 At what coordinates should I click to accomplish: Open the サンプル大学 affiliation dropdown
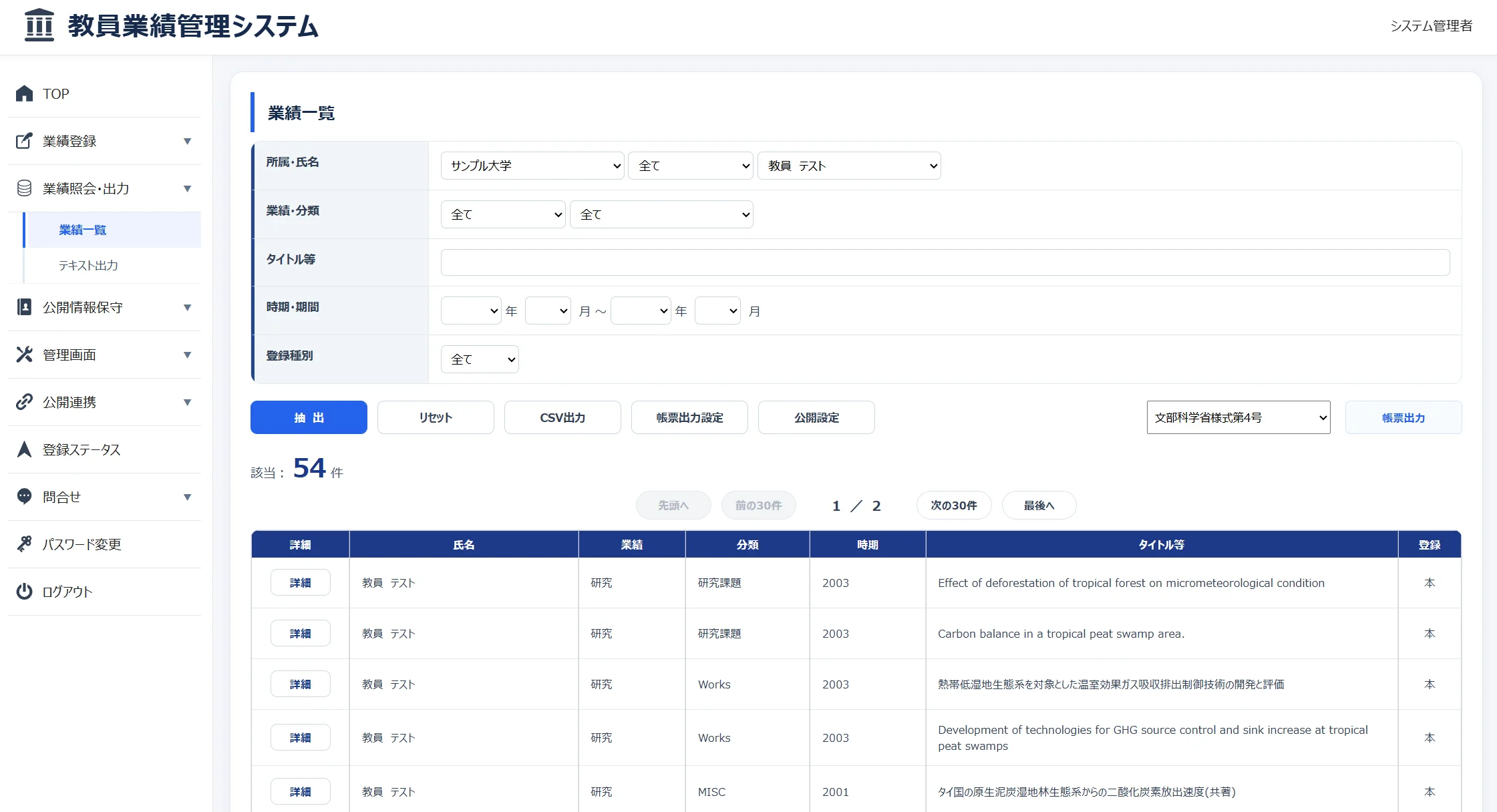(x=532, y=166)
